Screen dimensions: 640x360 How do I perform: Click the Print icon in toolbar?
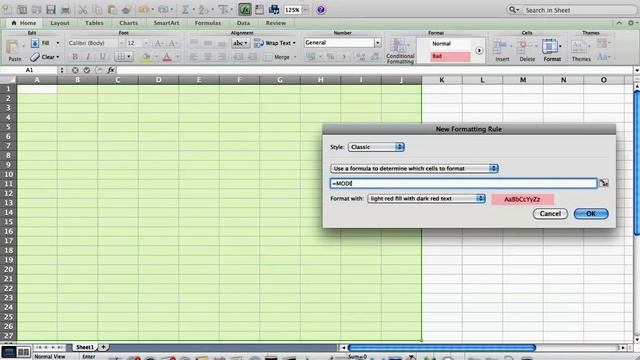point(65,10)
